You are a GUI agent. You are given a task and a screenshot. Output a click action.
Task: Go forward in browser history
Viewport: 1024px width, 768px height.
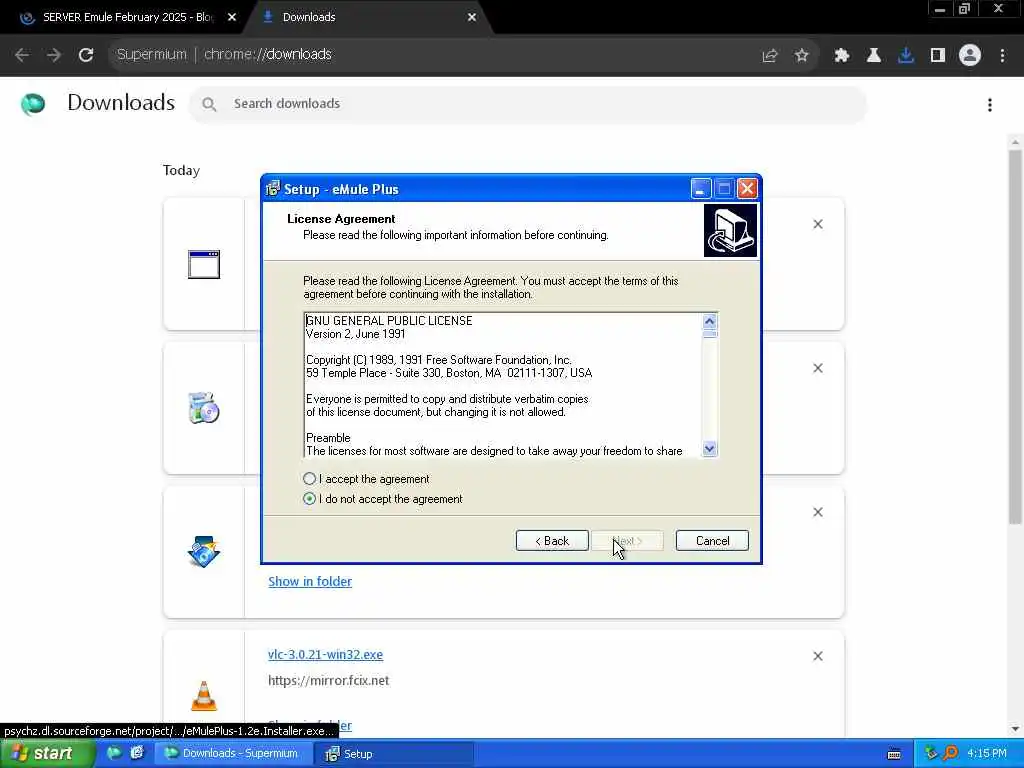54,55
